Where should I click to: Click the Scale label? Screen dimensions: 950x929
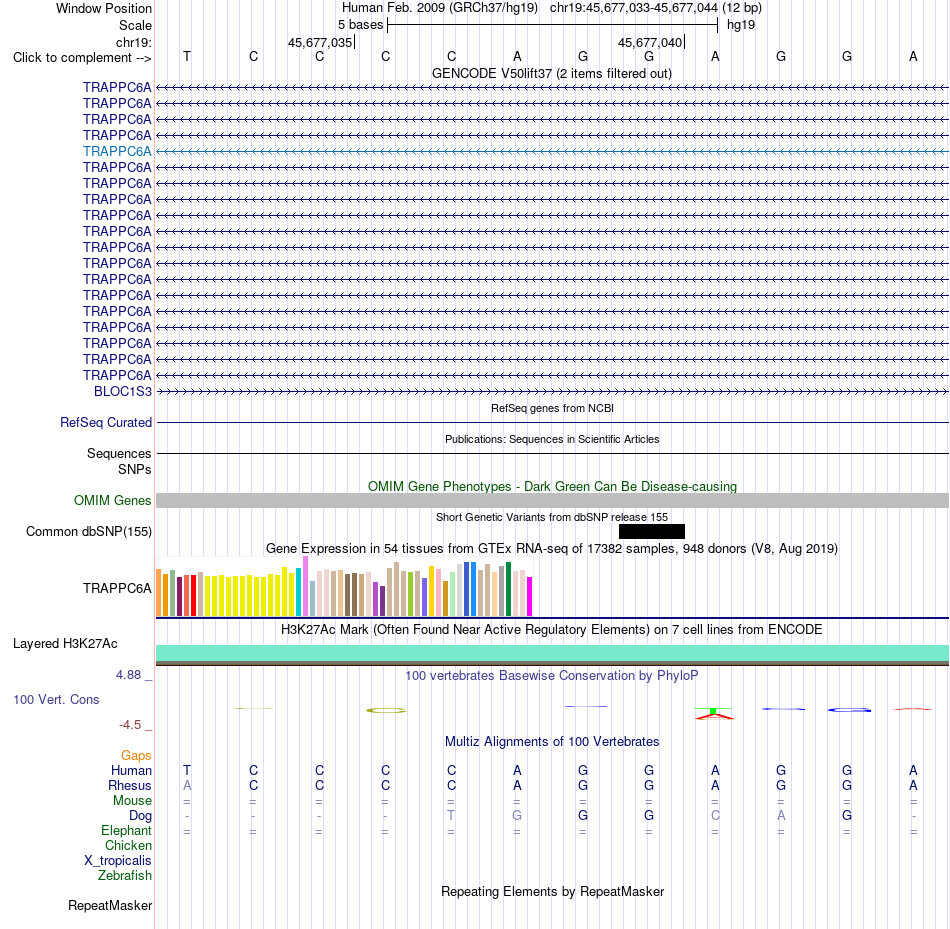pyautogui.click(x=135, y=25)
